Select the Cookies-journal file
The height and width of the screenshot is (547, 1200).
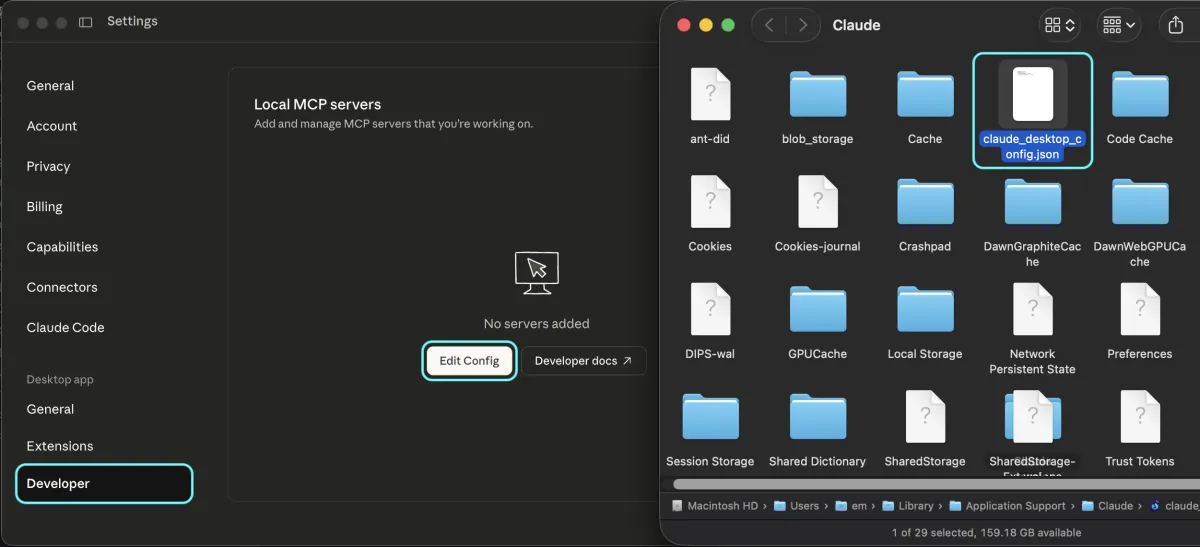coord(818,213)
